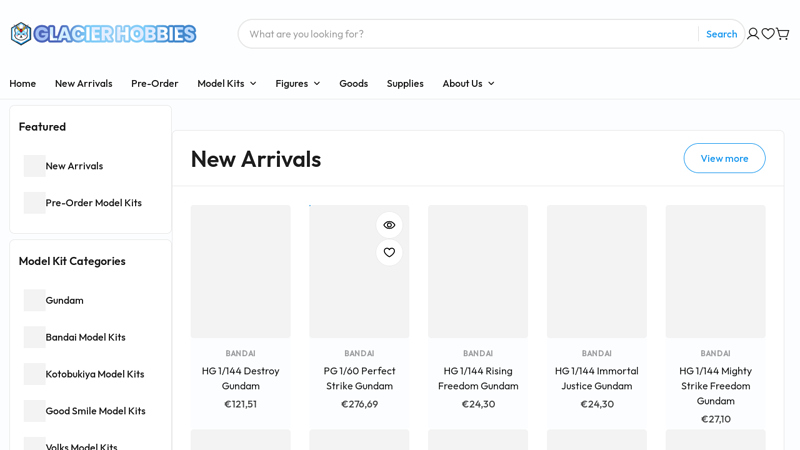Open HG 1/144 Rising Freedom Gundam image

click(478, 271)
